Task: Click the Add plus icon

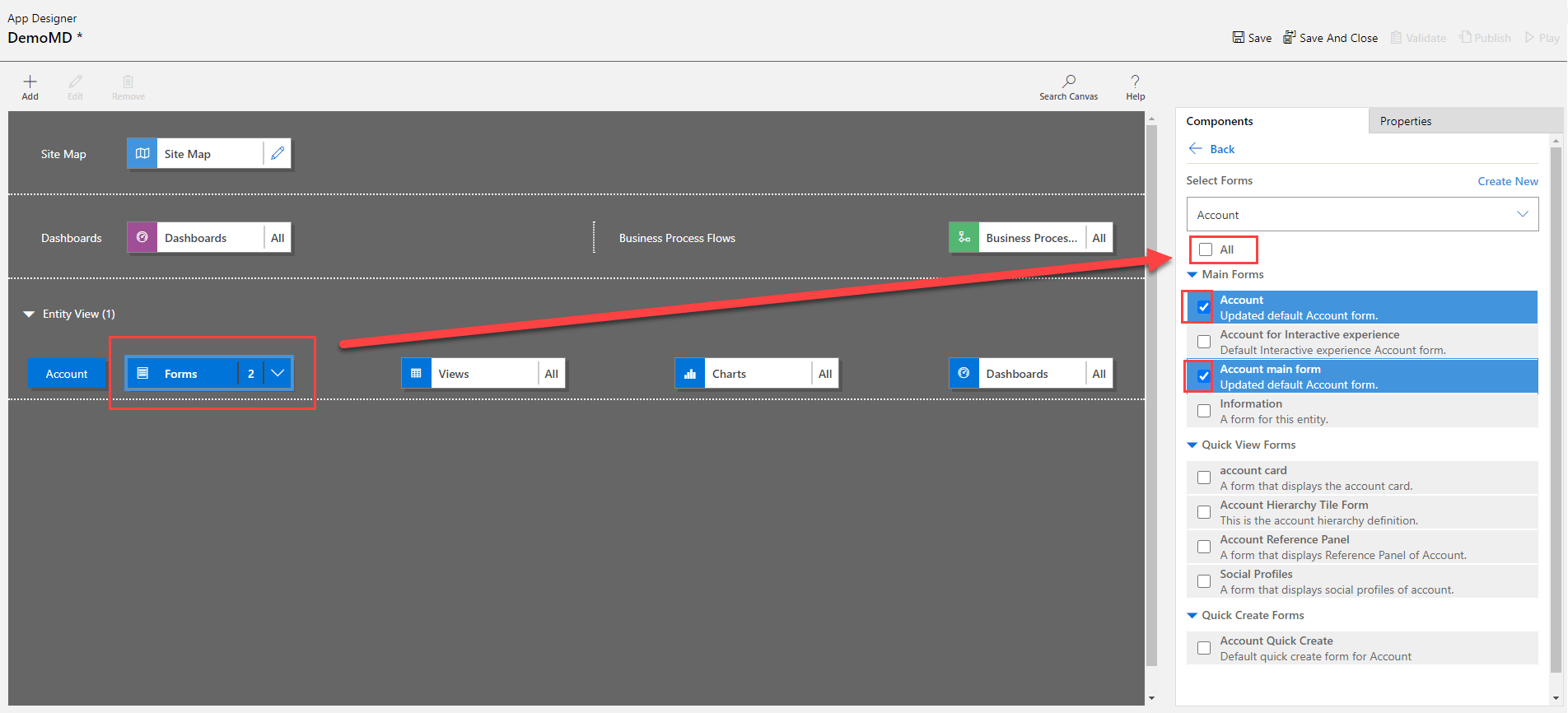Action: 30,82
